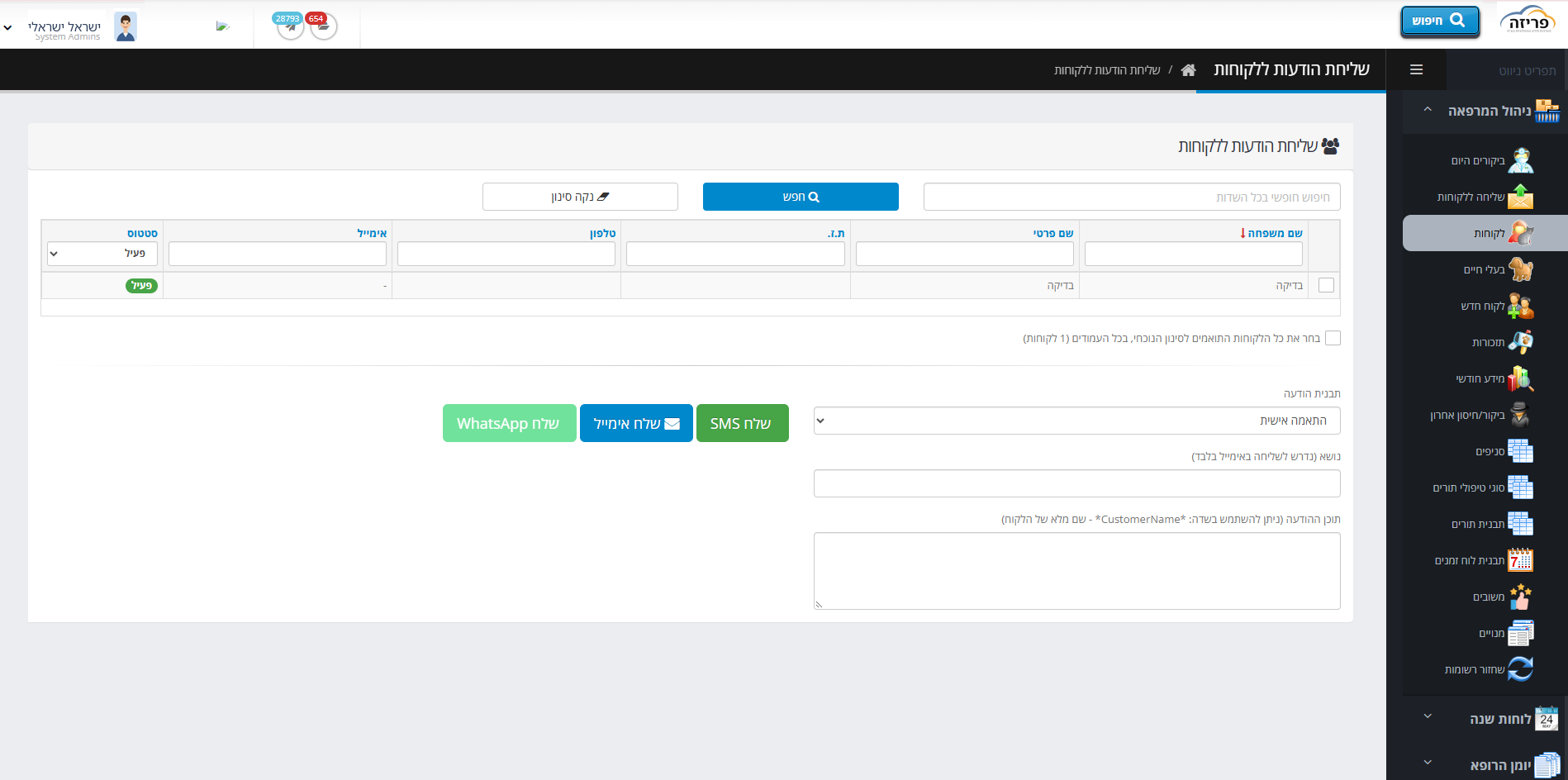Open messages icon with 28793 badge
The image size is (1568, 780).
click(290, 26)
